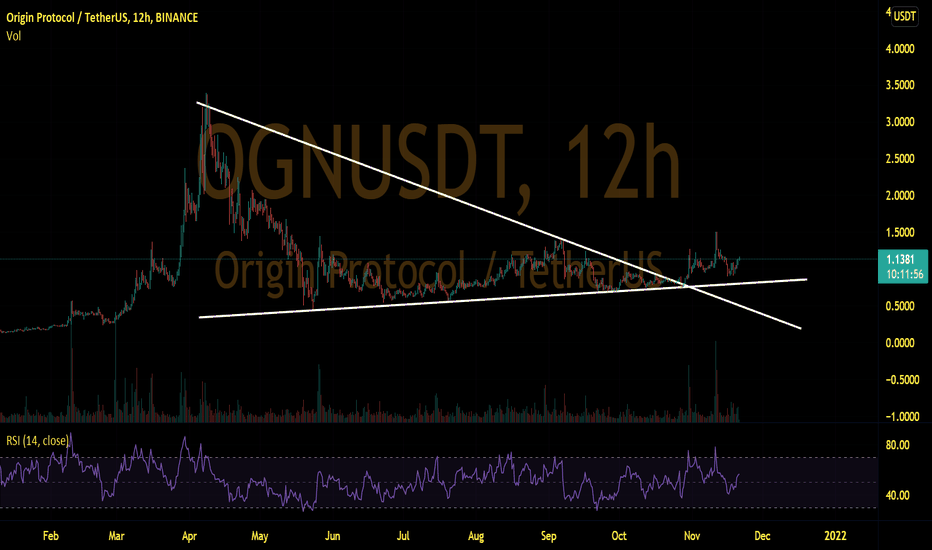The image size is (932, 550).
Task: Click the Dec label on time axis
Action: pyautogui.click(x=763, y=536)
